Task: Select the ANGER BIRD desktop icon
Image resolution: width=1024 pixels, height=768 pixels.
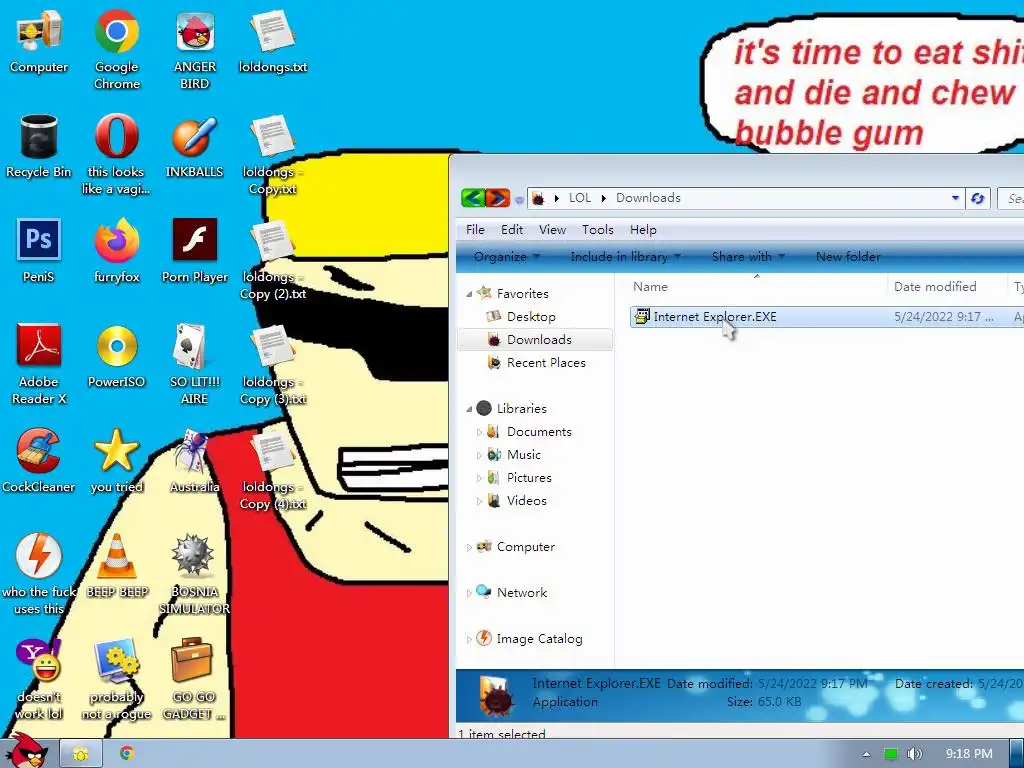Action: pos(195,49)
